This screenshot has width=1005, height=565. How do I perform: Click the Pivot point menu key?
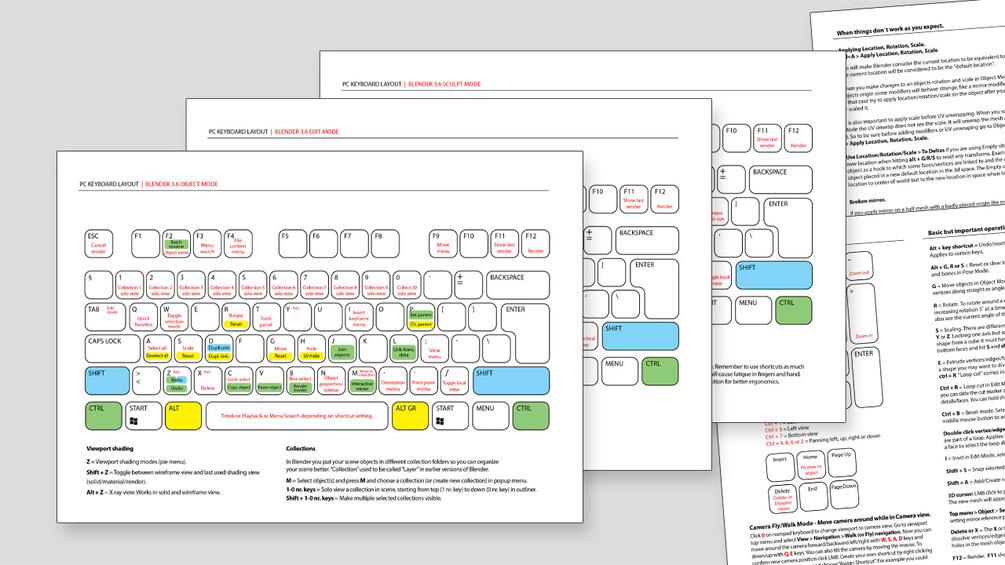click(423, 381)
